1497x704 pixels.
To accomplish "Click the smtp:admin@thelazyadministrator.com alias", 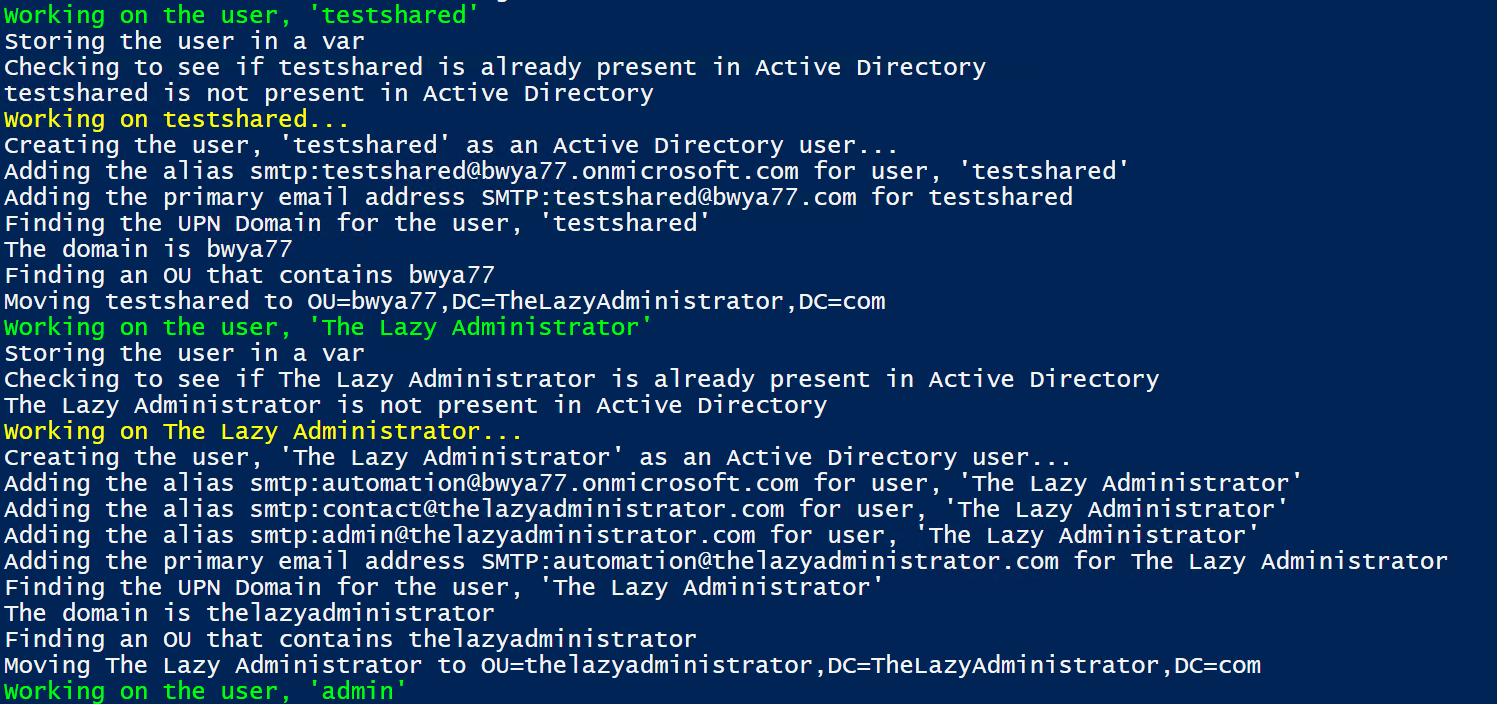I will click(x=503, y=535).
